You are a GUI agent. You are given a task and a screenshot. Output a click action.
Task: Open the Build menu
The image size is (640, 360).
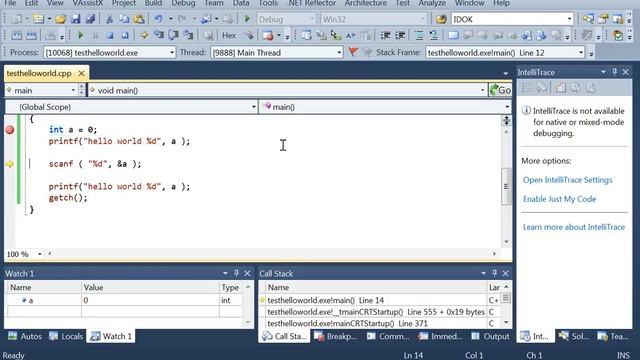tap(153, 3)
